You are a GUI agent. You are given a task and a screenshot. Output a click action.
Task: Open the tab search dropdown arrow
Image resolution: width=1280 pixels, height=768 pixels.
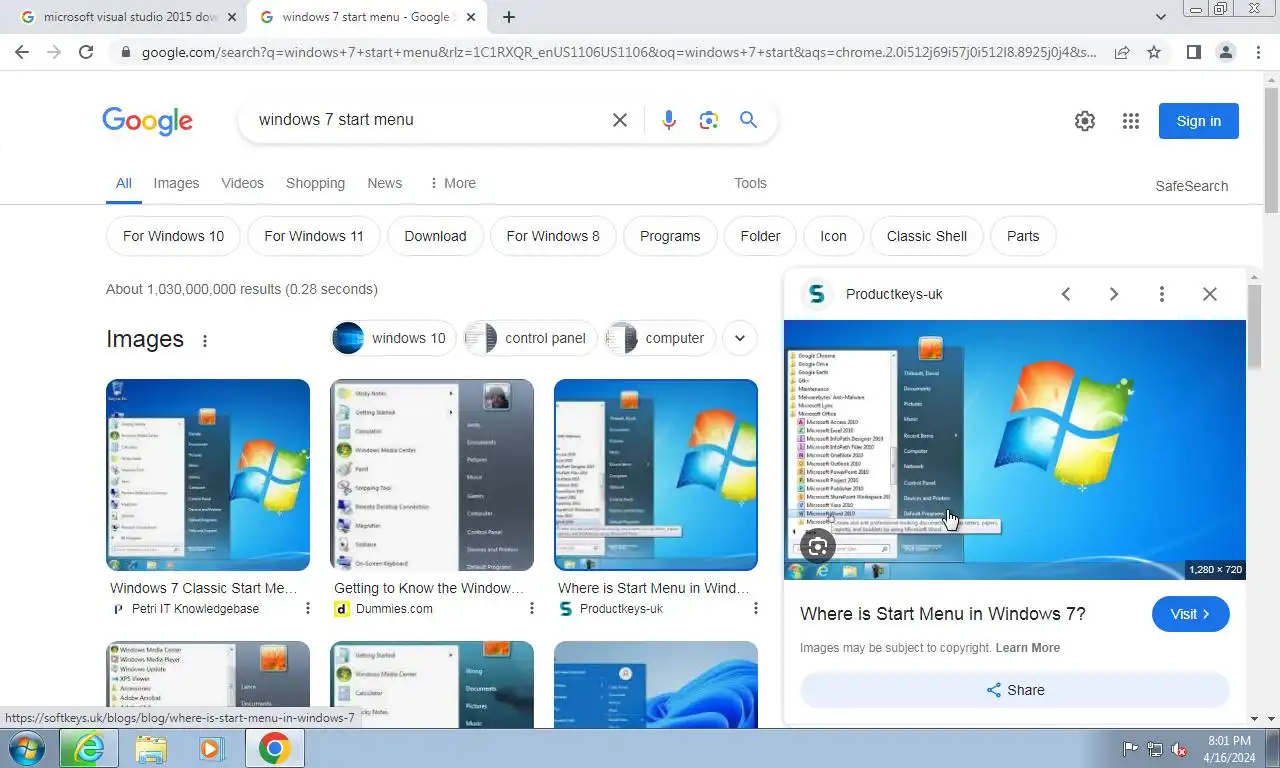coord(1160,17)
